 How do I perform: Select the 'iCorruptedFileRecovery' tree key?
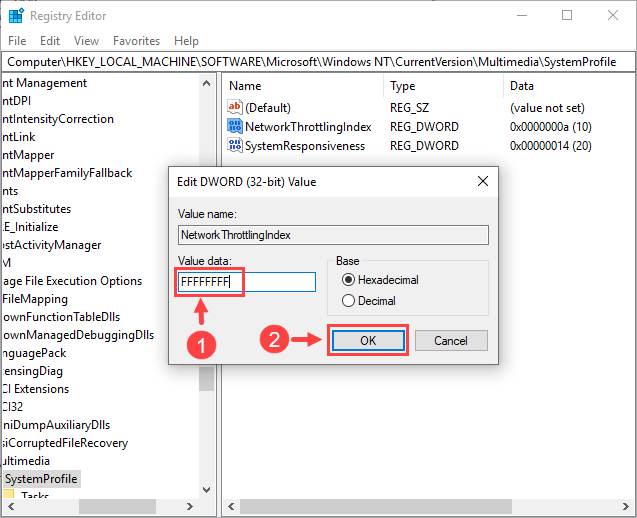point(65,443)
